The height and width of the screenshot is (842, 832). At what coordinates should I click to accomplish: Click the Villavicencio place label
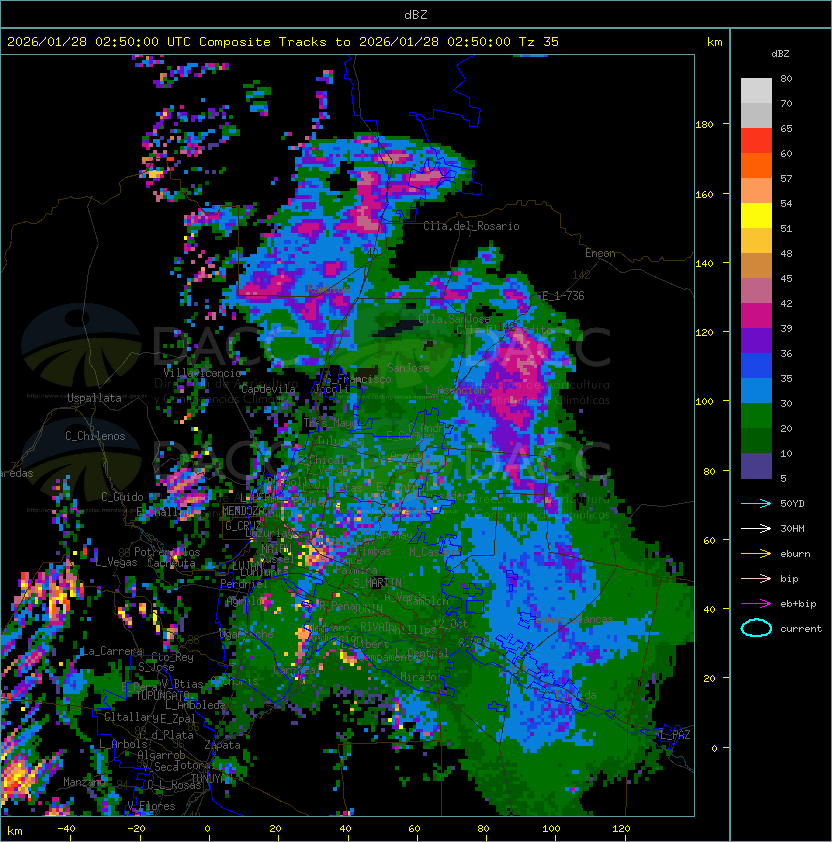tap(203, 372)
